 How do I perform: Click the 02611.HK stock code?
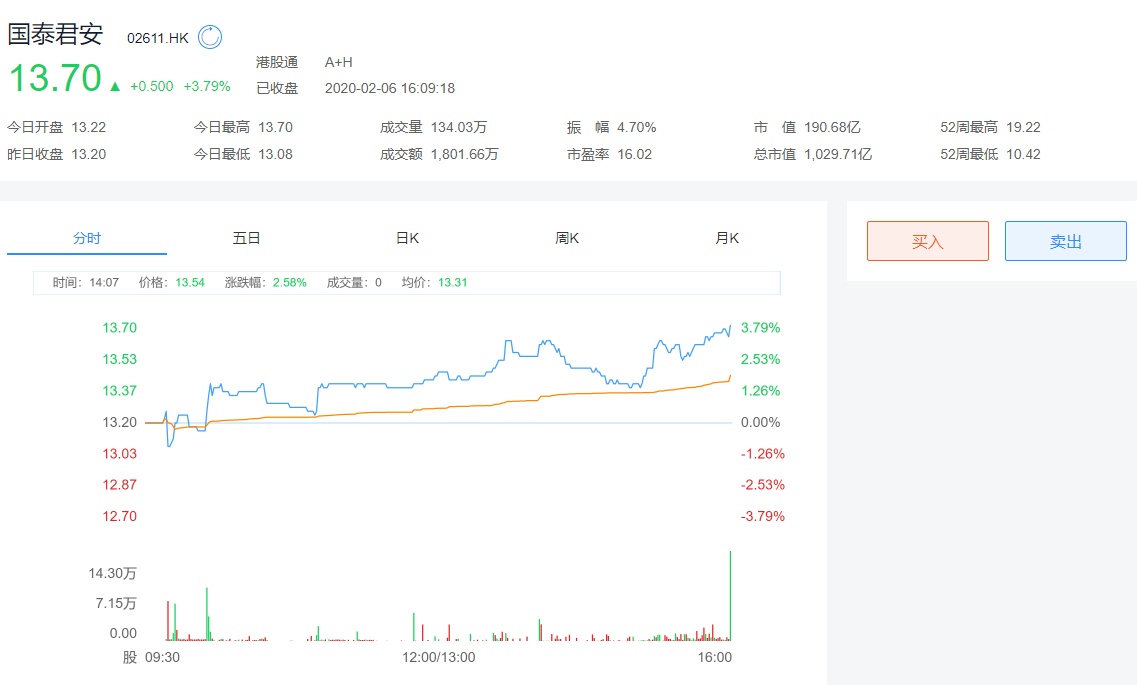pyautogui.click(x=157, y=38)
